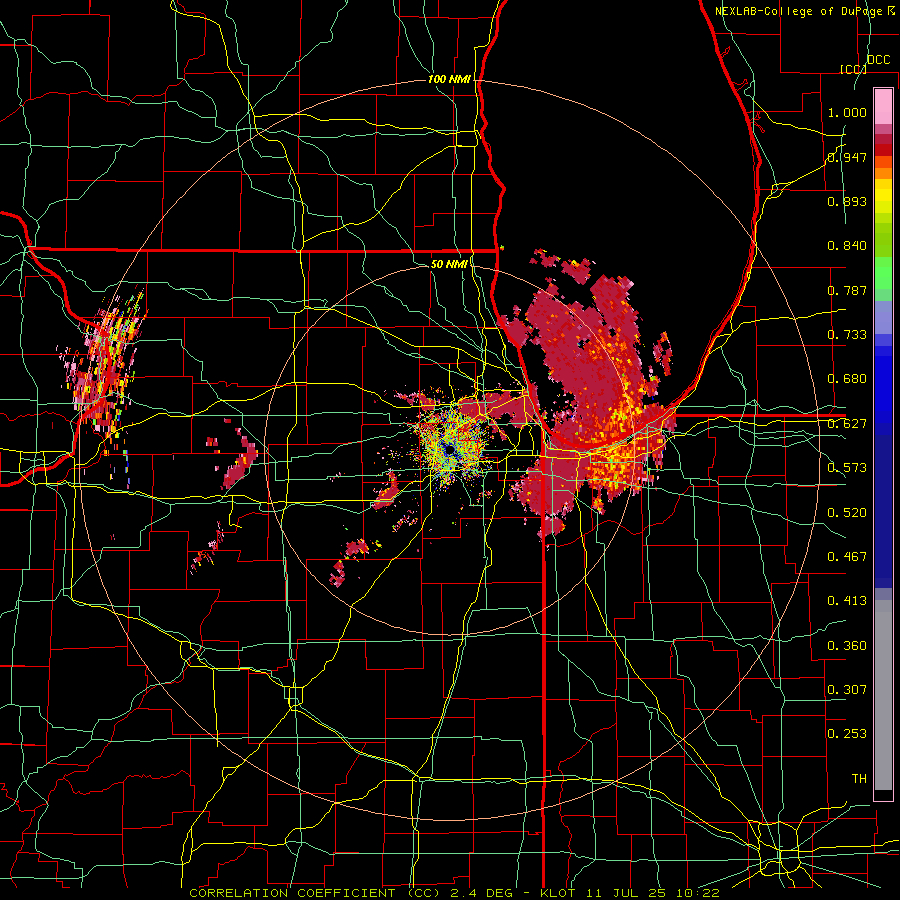Click the 0.307 scale label

pyautogui.click(x=847, y=690)
